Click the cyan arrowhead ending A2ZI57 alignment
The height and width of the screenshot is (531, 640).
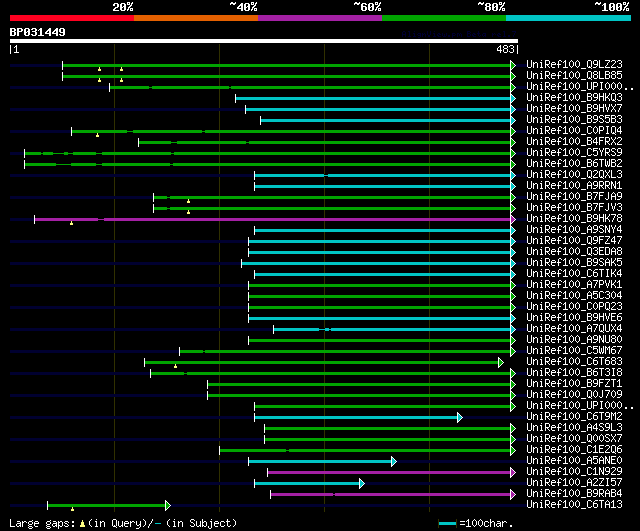[362, 484]
